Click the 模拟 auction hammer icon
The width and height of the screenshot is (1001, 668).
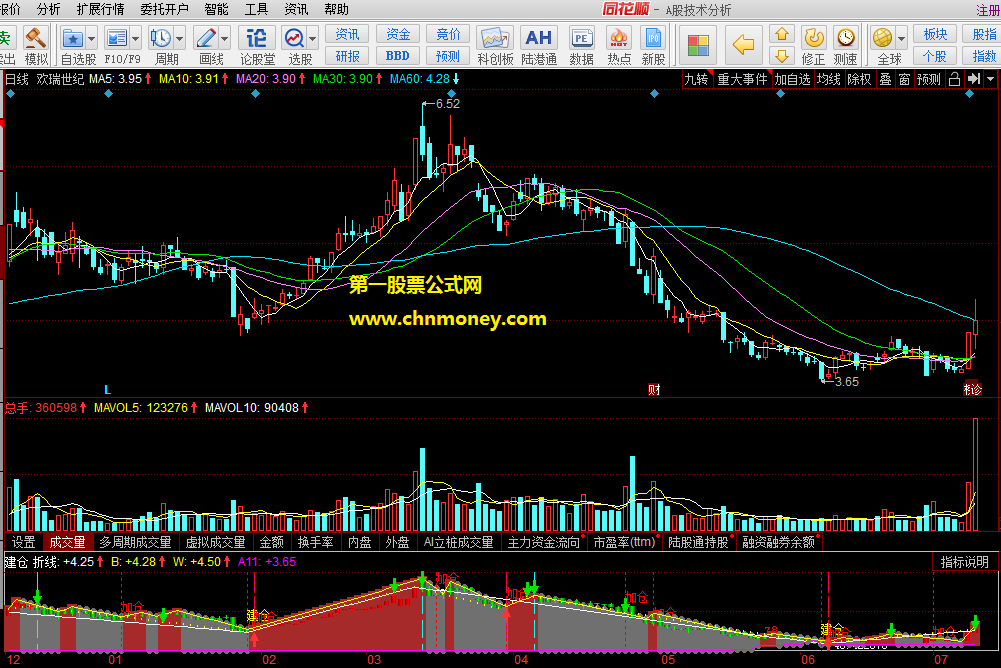[36, 38]
